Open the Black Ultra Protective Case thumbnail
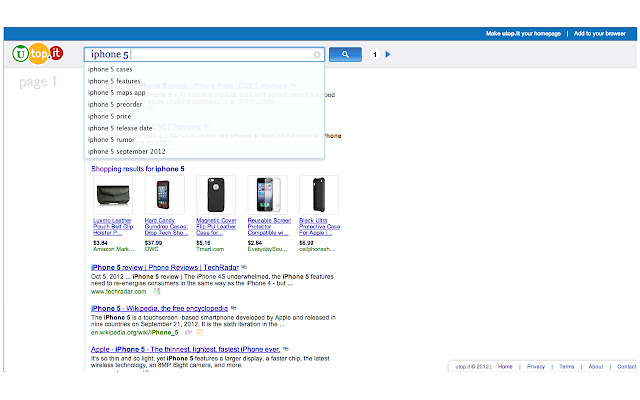 pos(319,195)
